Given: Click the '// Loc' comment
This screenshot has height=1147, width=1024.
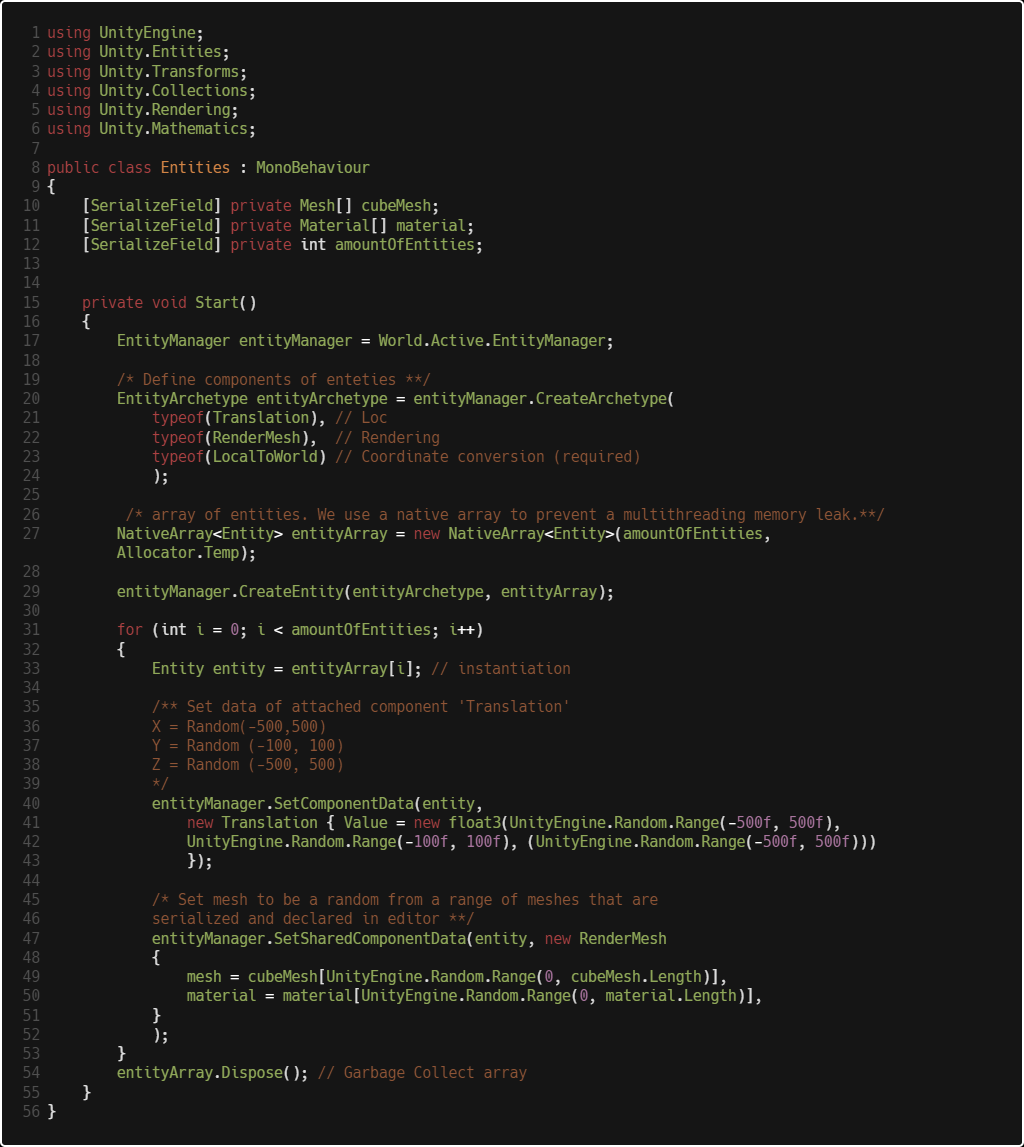Looking at the screenshot, I should (x=361, y=418).
